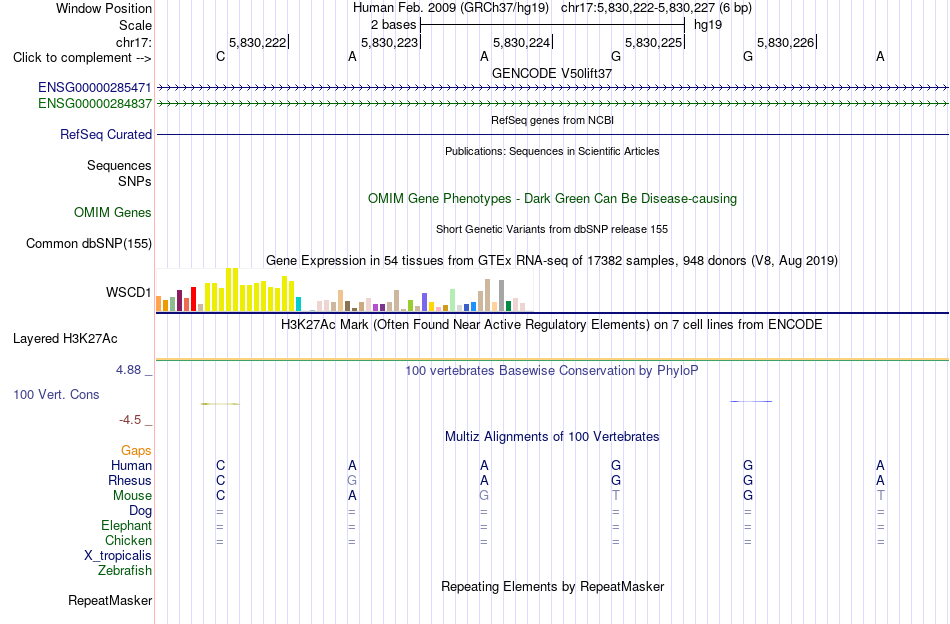Click the olive PhyloP conservation mark
The height and width of the screenshot is (624, 950).
221,403
